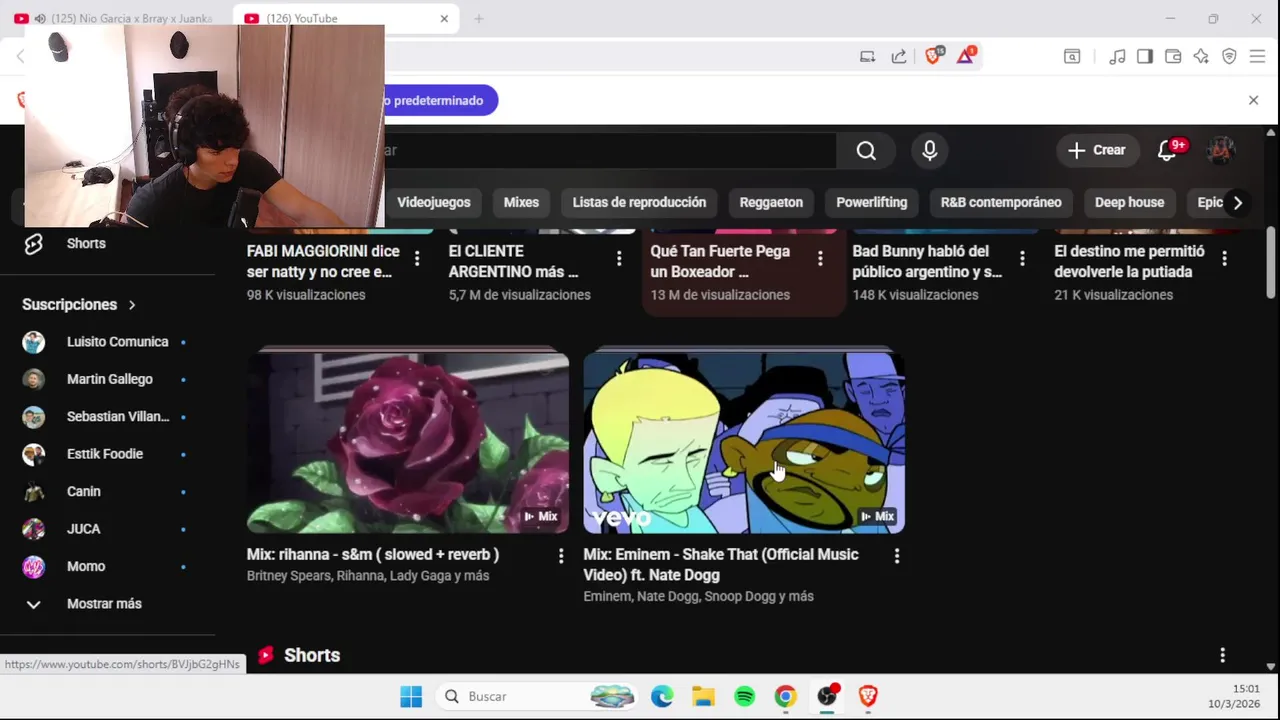
Task: Click the install app icon in address bar
Action: click(x=867, y=56)
